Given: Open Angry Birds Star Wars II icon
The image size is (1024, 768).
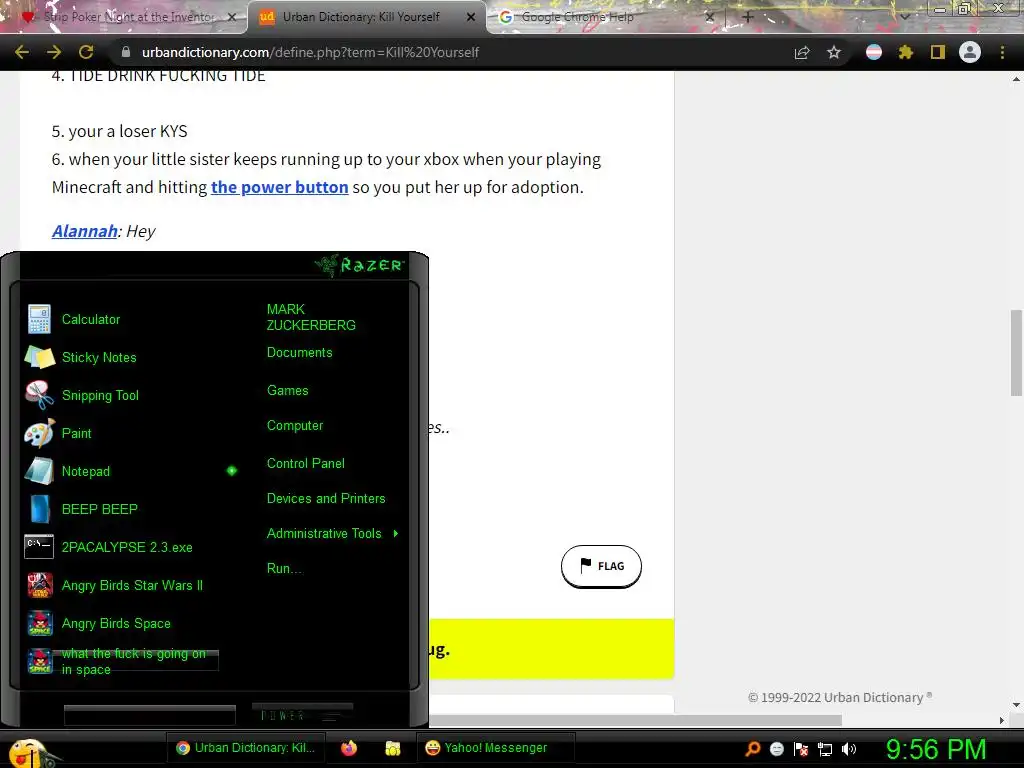Looking at the screenshot, I should pos(39,585).
